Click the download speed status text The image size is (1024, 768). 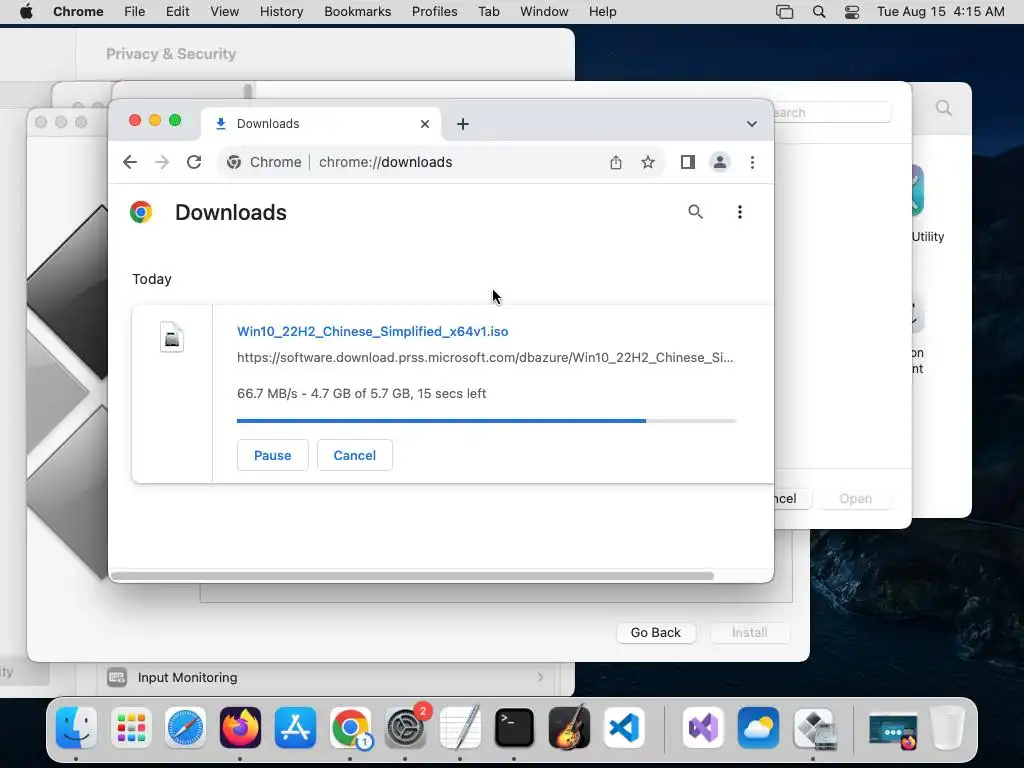361,393
